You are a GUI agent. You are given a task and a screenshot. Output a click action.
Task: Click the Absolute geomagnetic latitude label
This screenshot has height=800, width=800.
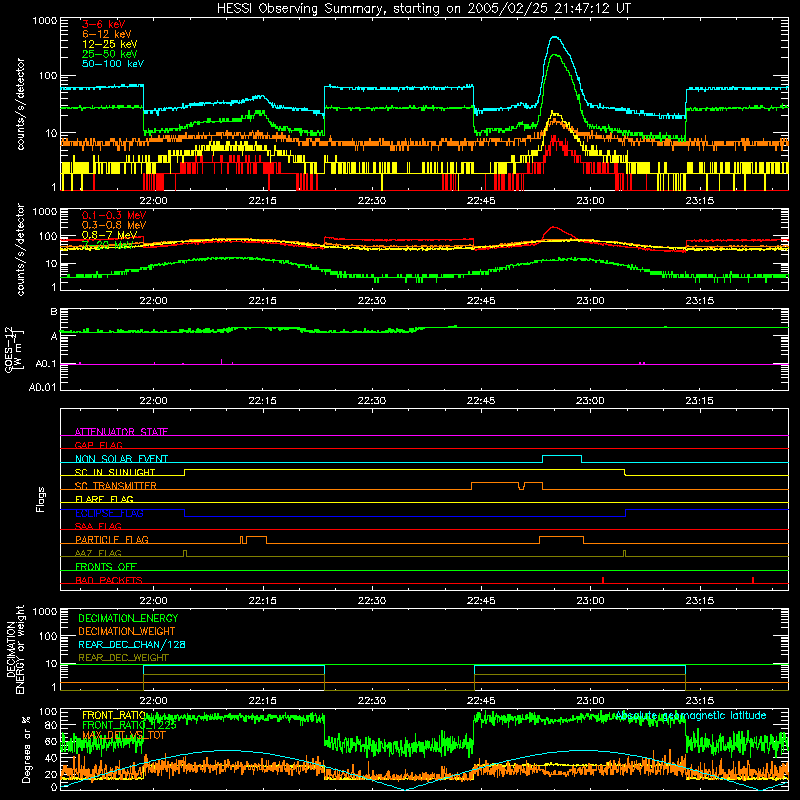point(691,716)
